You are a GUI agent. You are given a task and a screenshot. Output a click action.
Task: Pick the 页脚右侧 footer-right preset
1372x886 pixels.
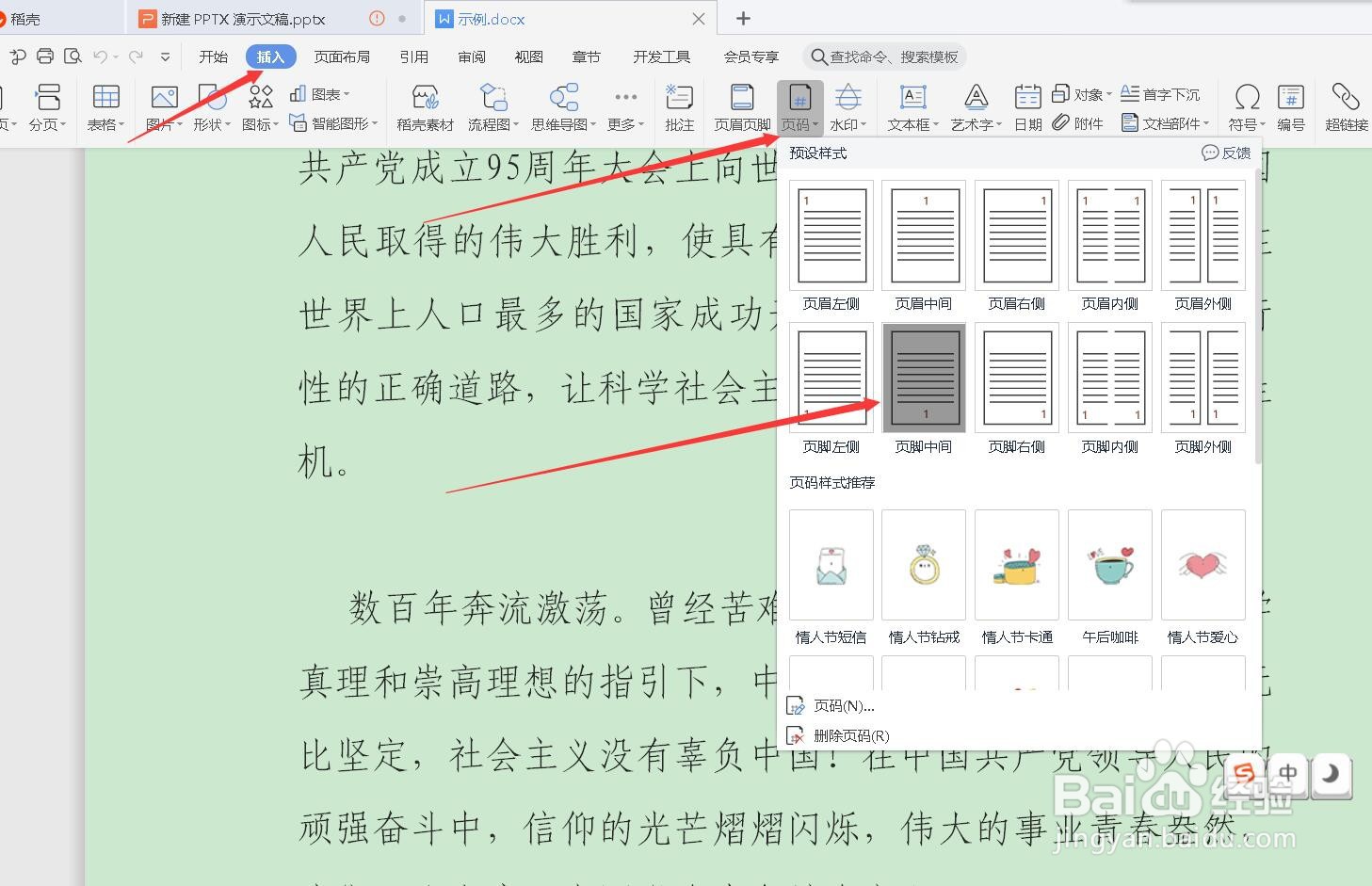click(x=1016, y=378)
